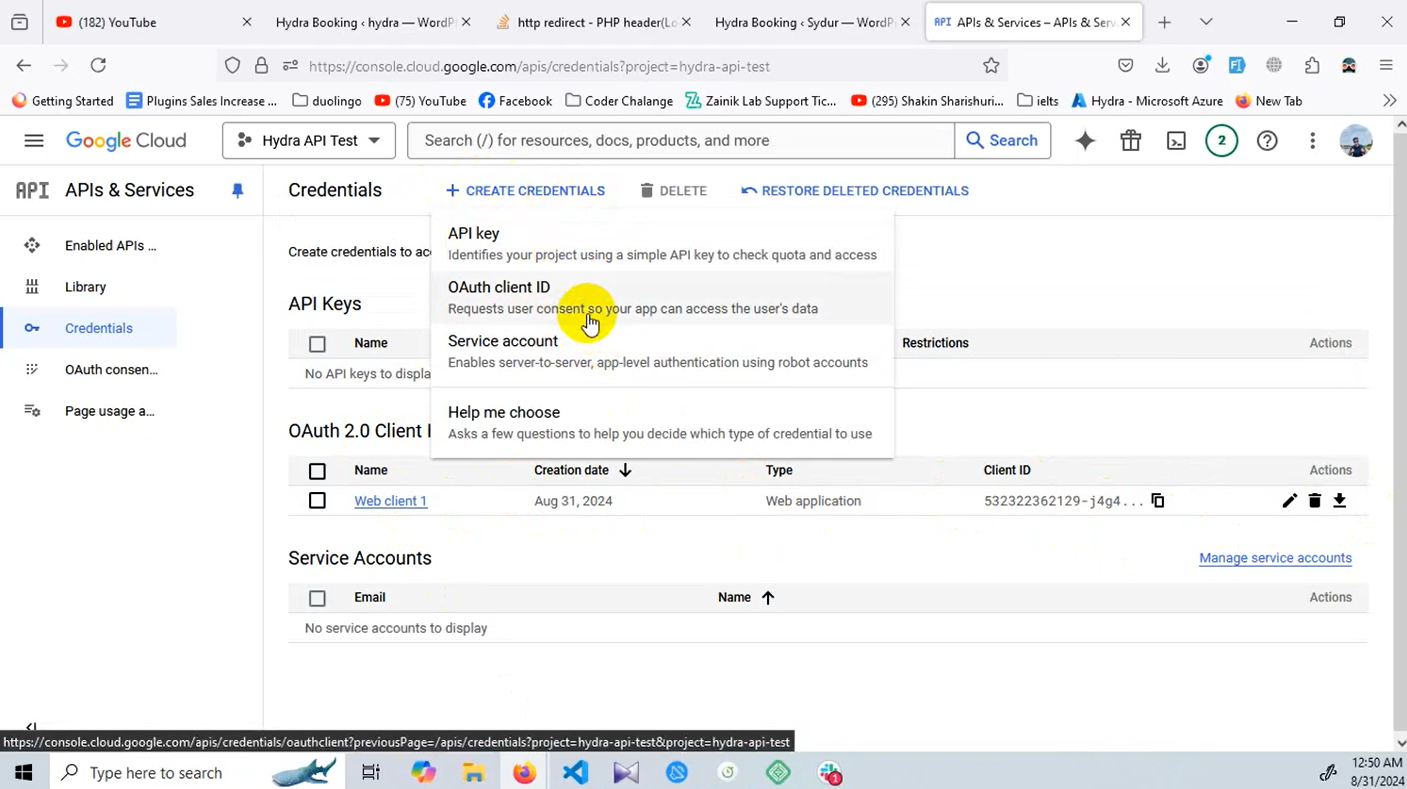
Task: Open the three-dot settings and utilities menu
Action: pyautogui.click(x=1312, y=141)
